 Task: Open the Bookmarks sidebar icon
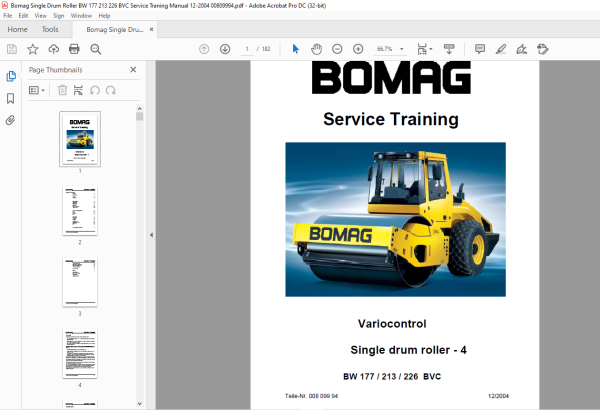click(x=11, y=98)
